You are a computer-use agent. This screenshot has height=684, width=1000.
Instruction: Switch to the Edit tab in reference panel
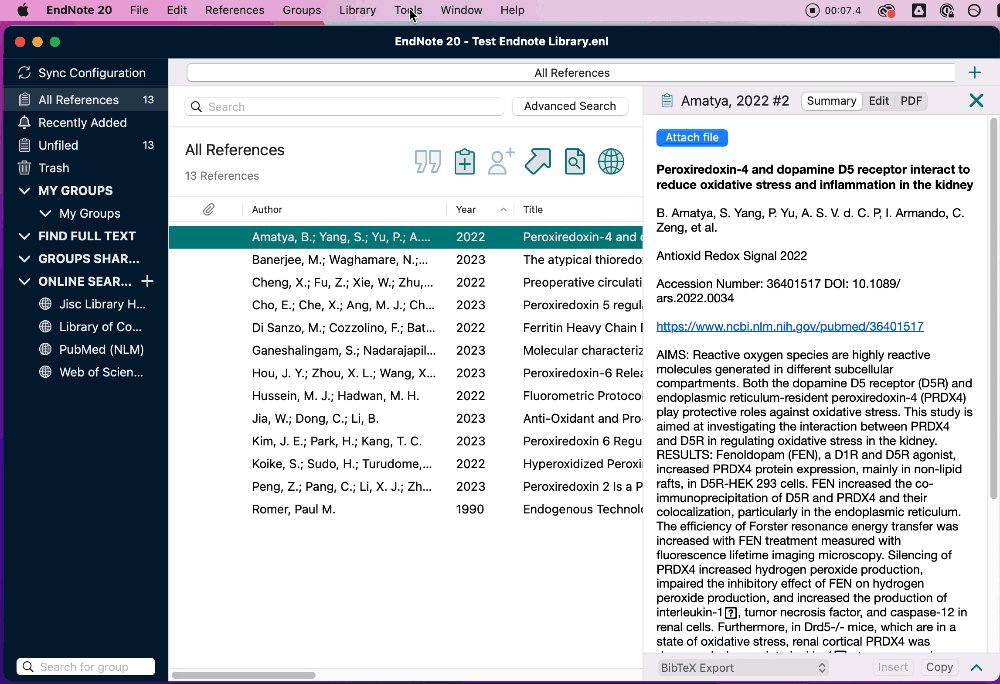[878, 100]
